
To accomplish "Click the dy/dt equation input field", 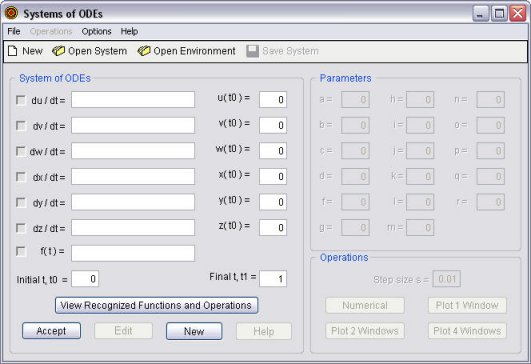I will pyautogui.click(x=133, y=202).
